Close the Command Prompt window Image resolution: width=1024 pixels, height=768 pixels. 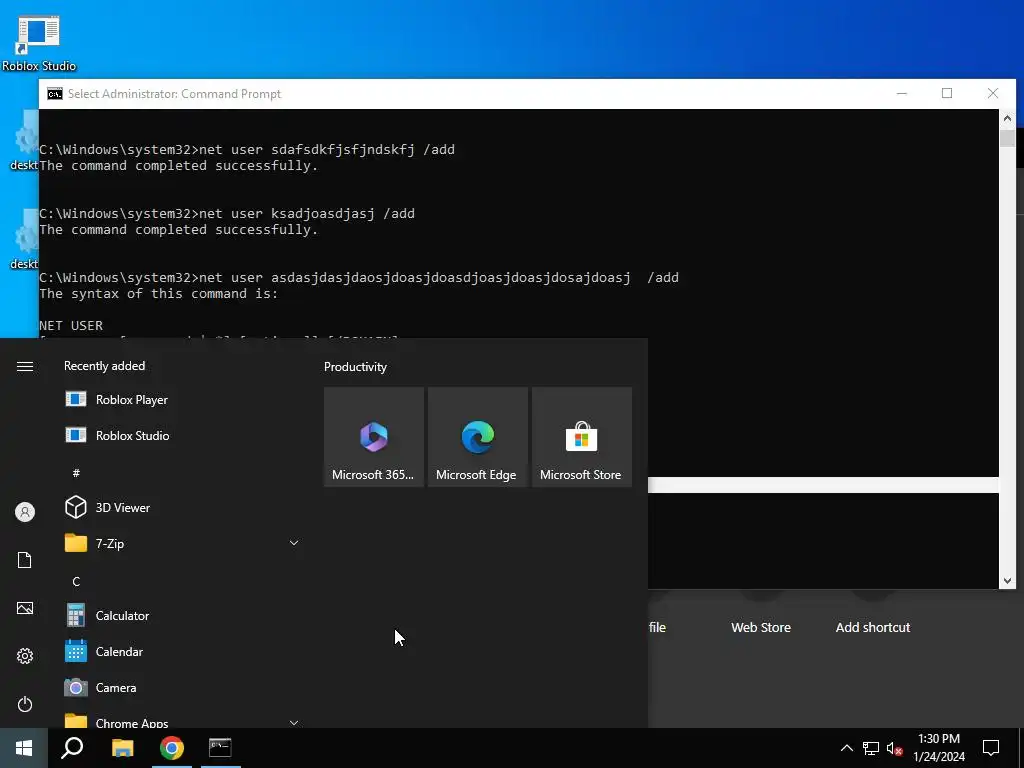click(x=993, y=93)
